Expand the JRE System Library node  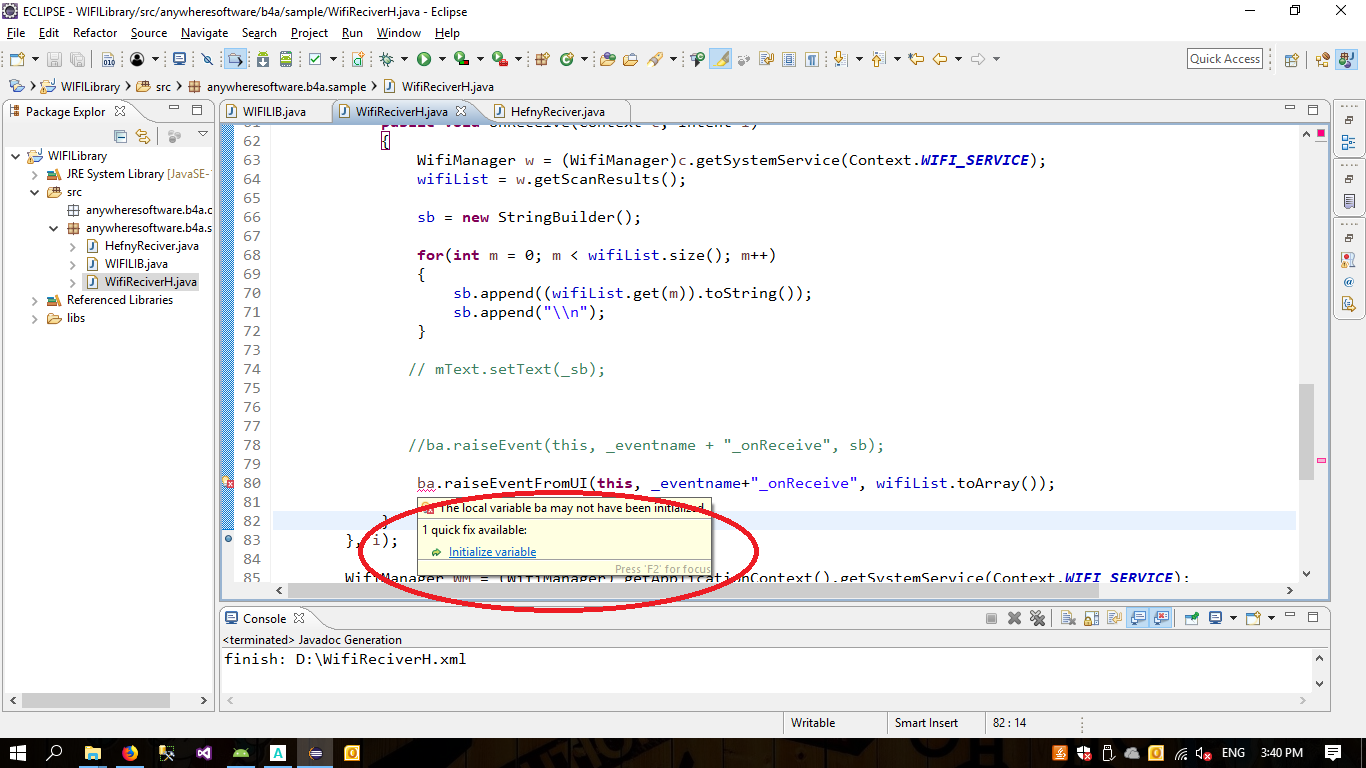(x=34, y=174)
